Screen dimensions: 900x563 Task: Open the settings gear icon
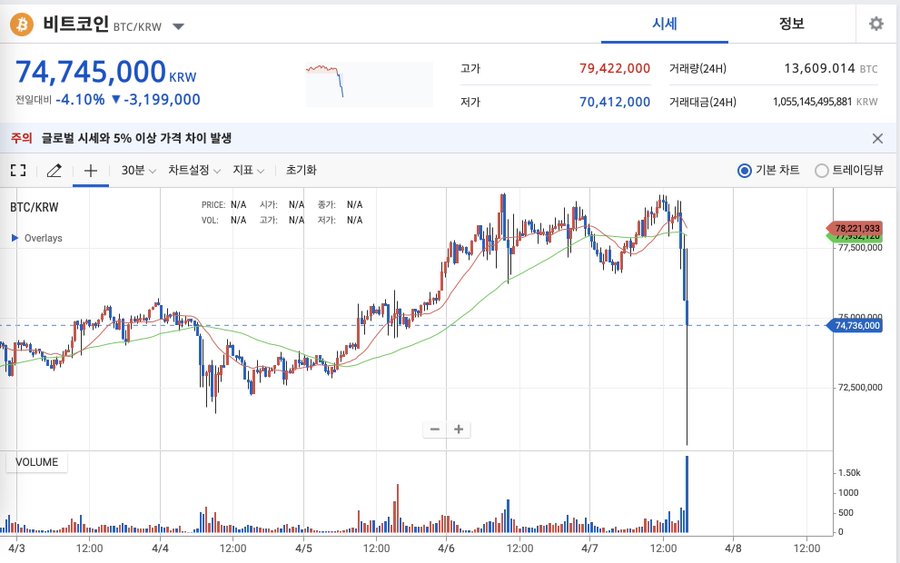tap(876, 24)
